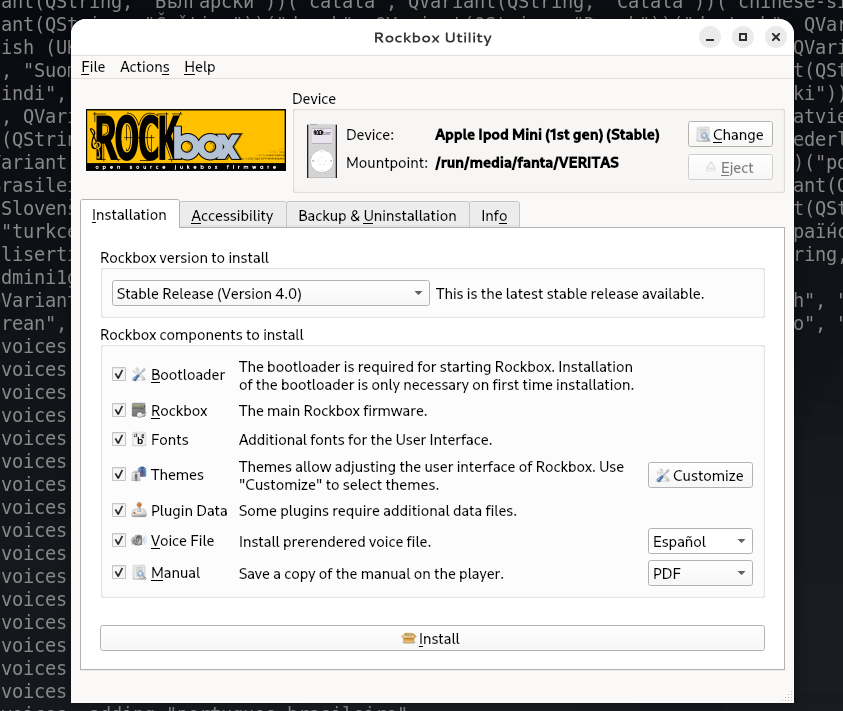Toggle the Themes checkbox

pyautogui.click(x=119, y=475)
